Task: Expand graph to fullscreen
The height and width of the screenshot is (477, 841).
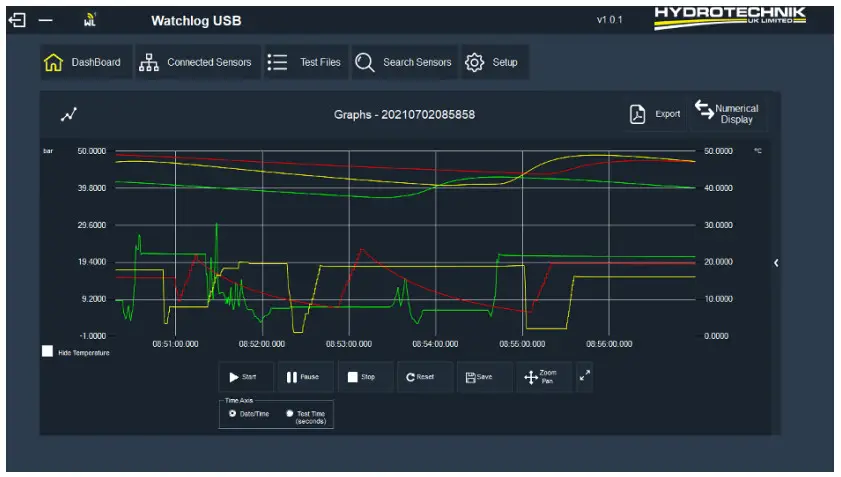Action: point(585,376)
